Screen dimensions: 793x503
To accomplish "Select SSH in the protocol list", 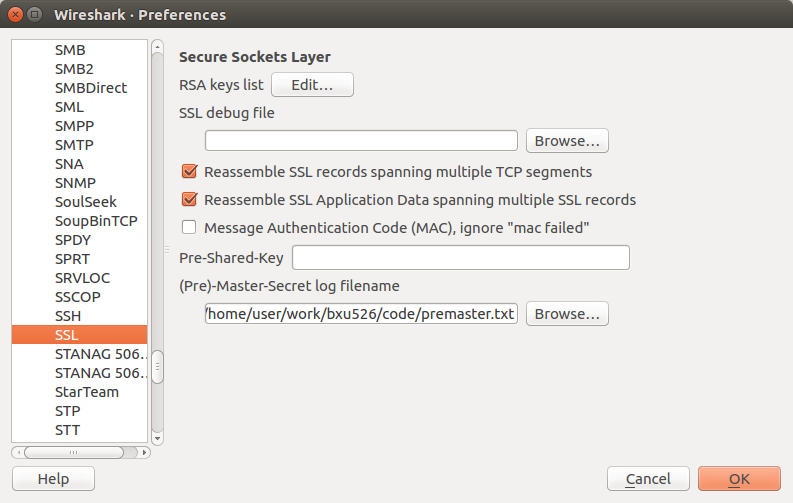I will [x=68, y=316].
